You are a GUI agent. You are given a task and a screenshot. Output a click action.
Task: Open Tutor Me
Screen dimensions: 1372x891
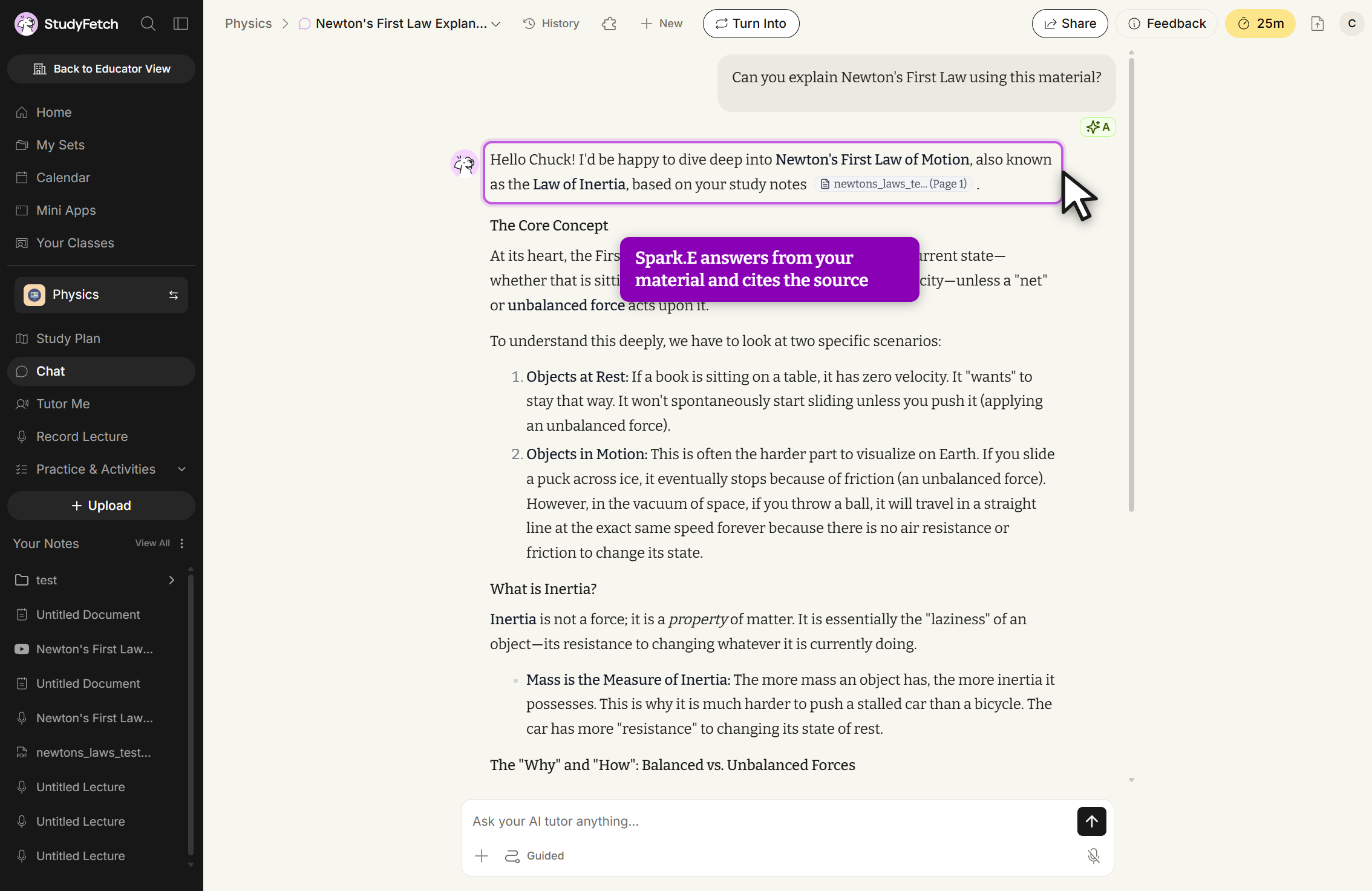coord(101,404)
